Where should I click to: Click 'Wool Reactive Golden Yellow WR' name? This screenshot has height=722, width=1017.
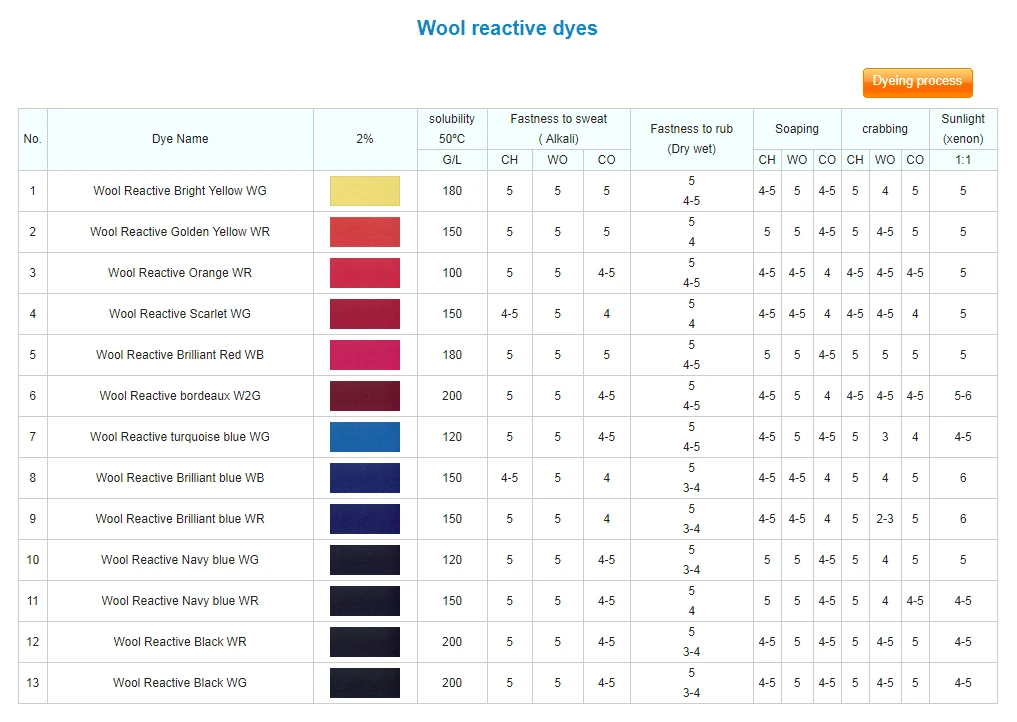point(180,232)
